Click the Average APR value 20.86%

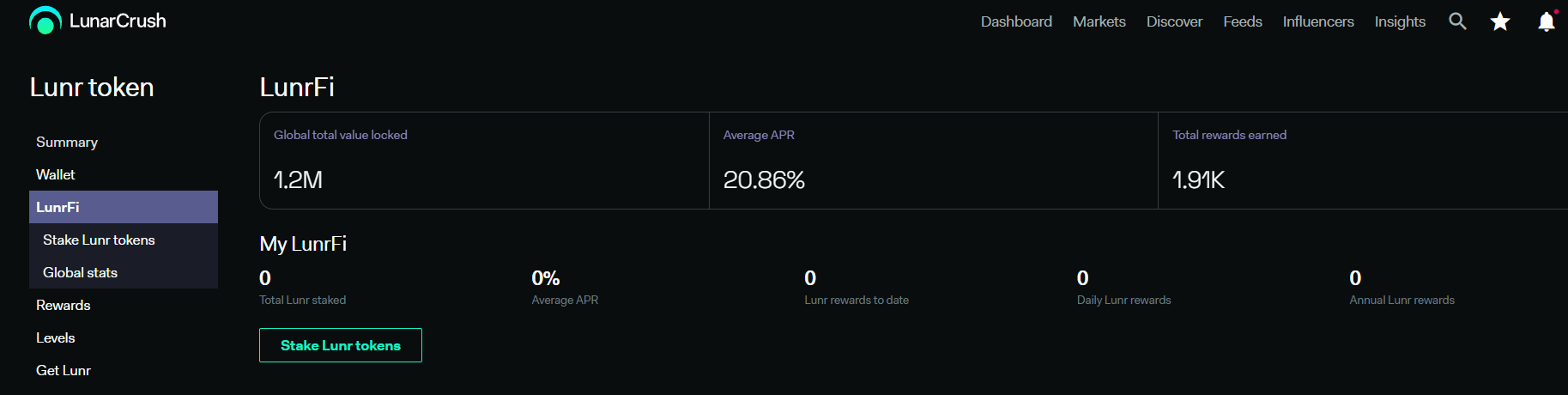tap(764, 179)
